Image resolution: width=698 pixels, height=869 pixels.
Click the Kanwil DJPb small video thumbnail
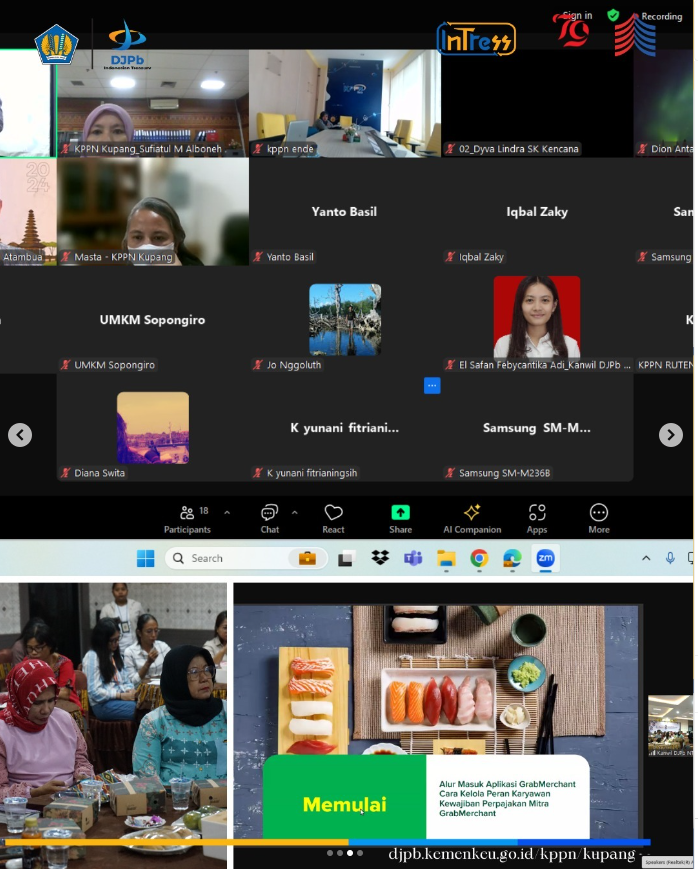670,726
